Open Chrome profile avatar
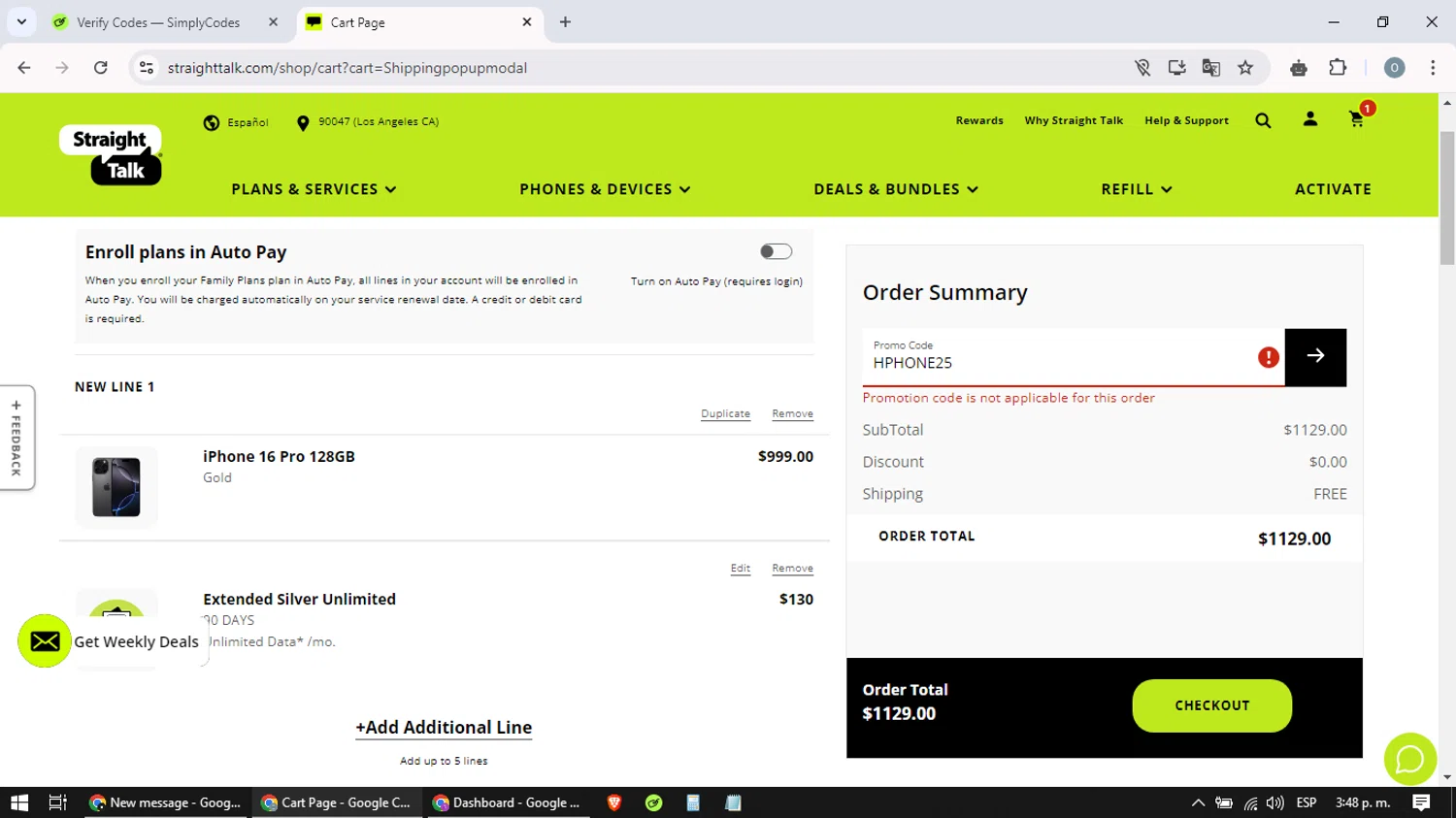1456x818 pixels. pyautogui.click(x=1394, y=68)
